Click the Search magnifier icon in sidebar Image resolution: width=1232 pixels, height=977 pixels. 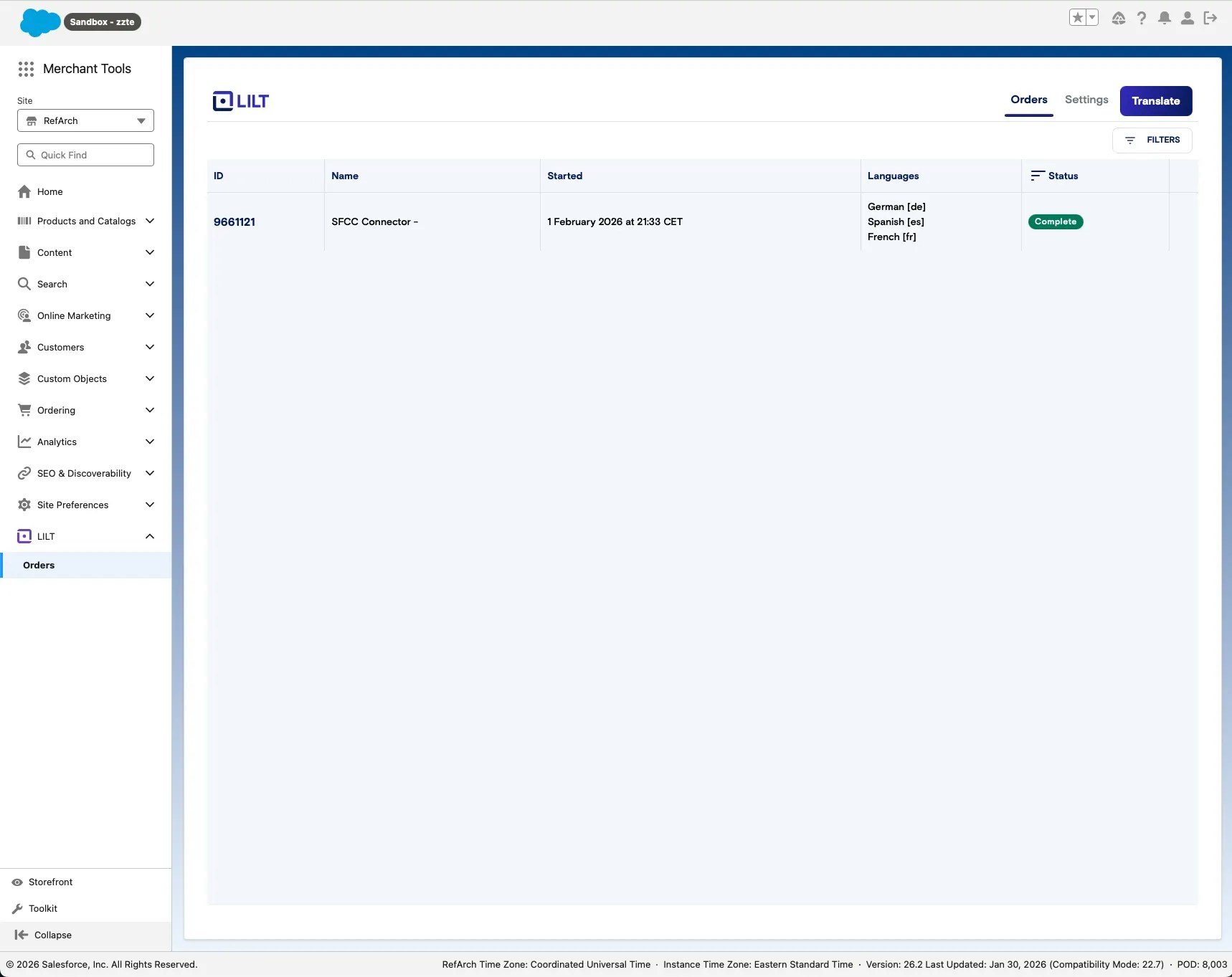coord(24,284)
